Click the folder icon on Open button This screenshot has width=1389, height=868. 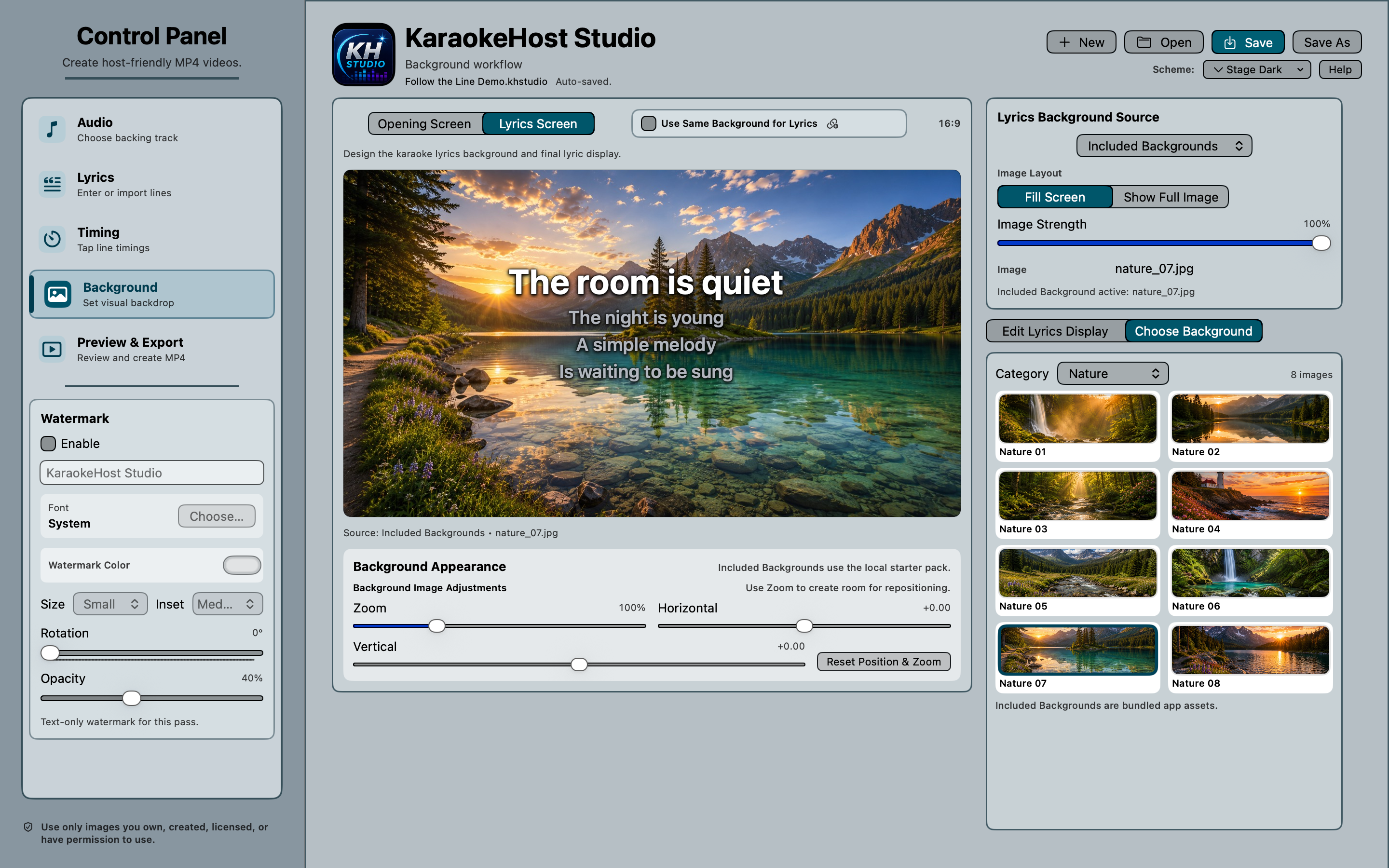coord(1144,42)
